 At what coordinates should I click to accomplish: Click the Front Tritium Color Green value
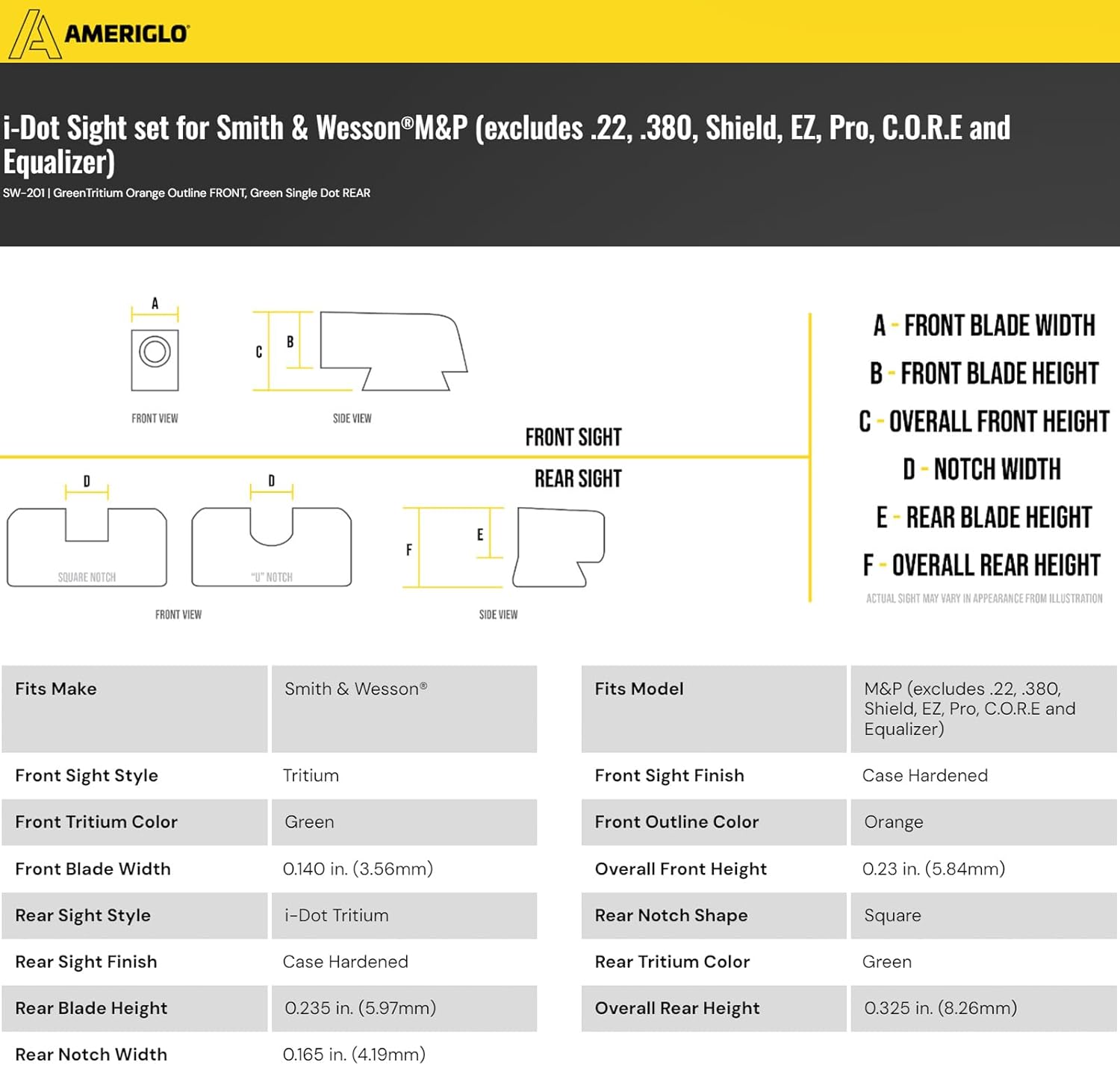tap(309, 822)
